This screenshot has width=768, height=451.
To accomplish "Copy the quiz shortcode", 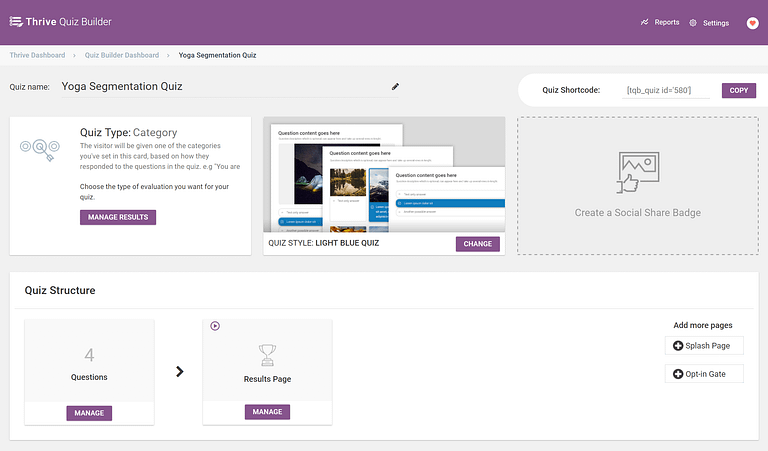I will coord(739,90).
